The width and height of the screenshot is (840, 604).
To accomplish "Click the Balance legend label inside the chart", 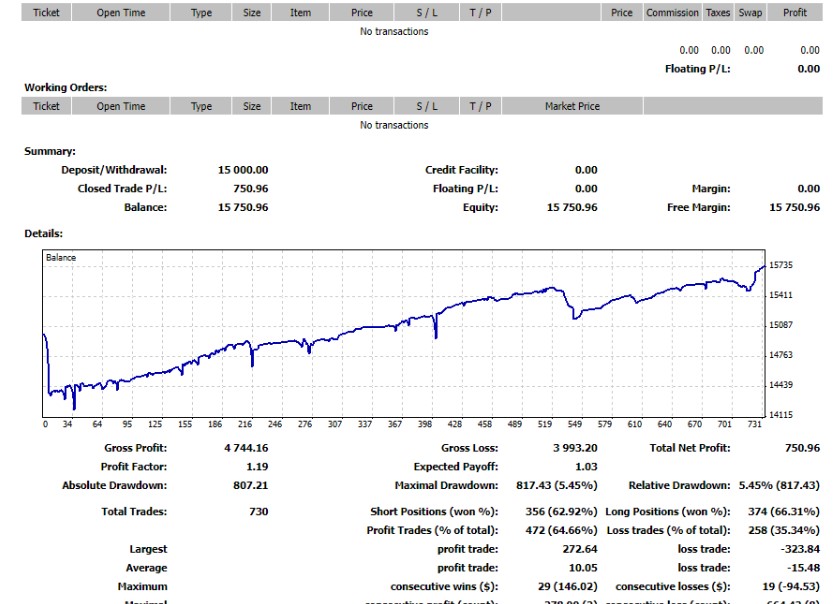I will [x=61, y=258].
